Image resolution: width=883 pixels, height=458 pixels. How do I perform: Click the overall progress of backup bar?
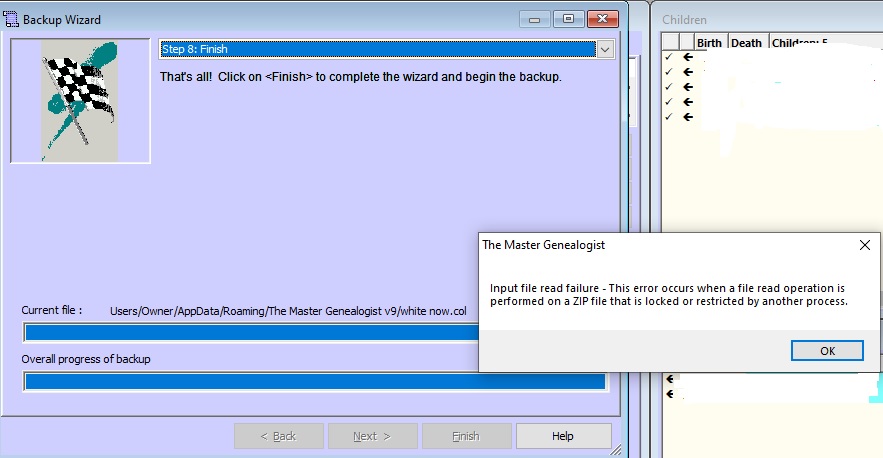[x=315, y=381]
